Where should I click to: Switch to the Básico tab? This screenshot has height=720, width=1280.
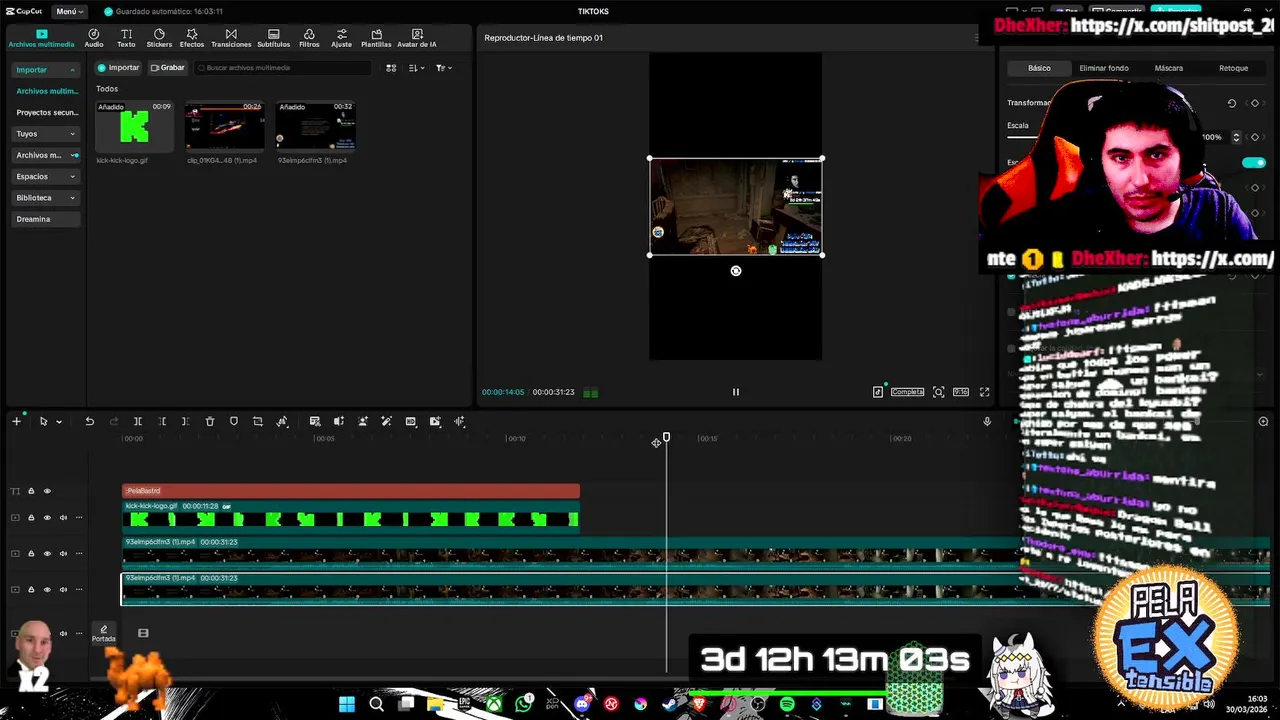(x=1039, y=68)
